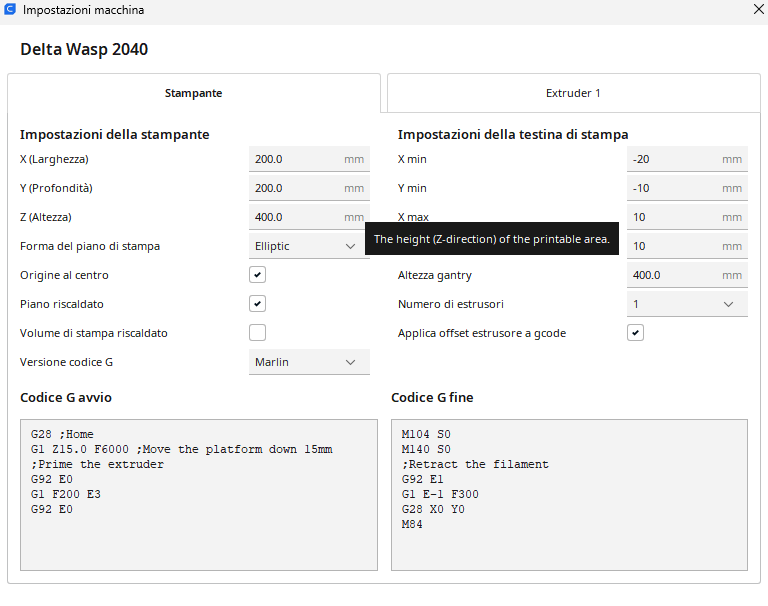Click the Altezza gantry label

434,275
